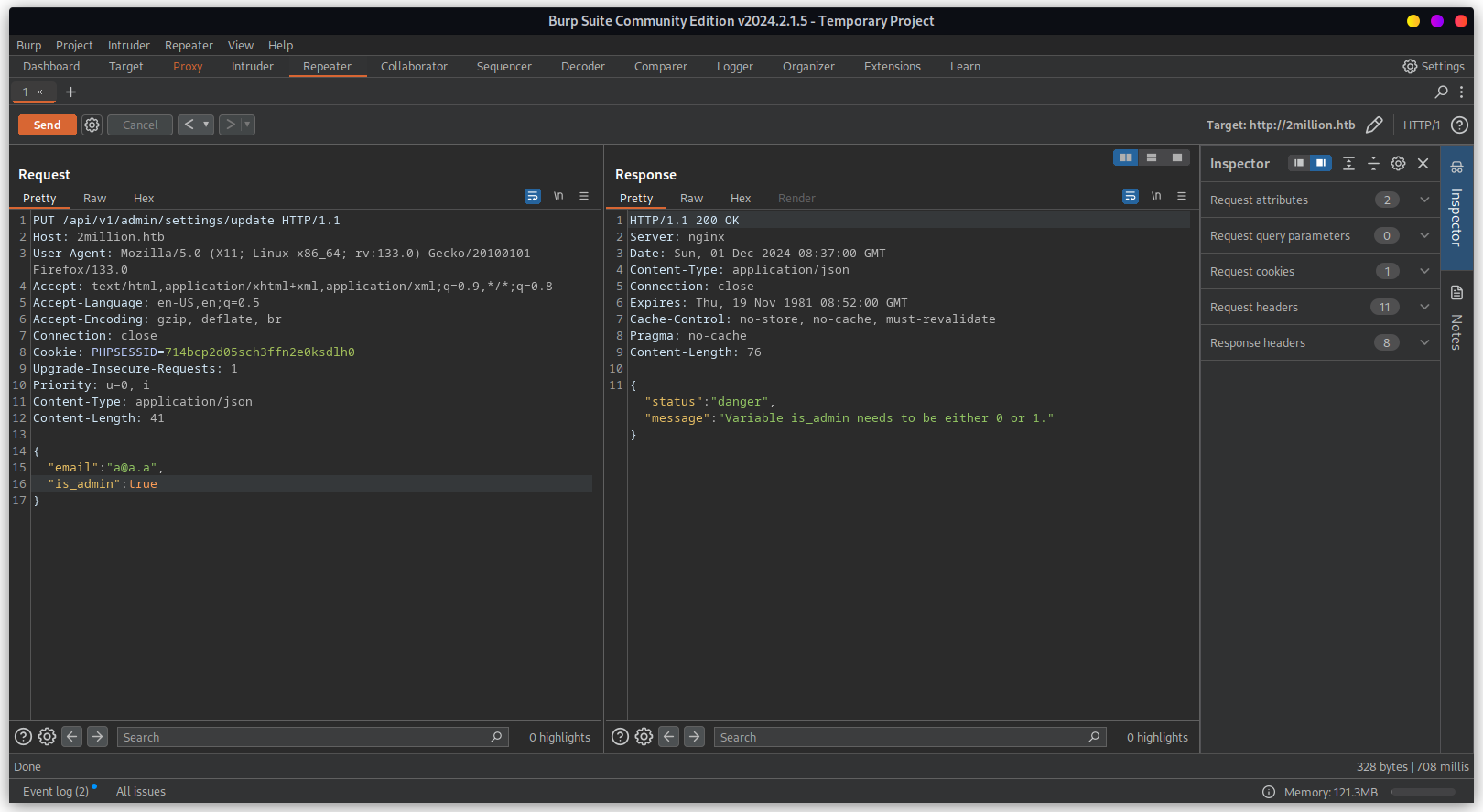Viewport: 1483px width, 812px height.
Task: Toggle non-printable characters in Request editor
Action: point(558,196)
